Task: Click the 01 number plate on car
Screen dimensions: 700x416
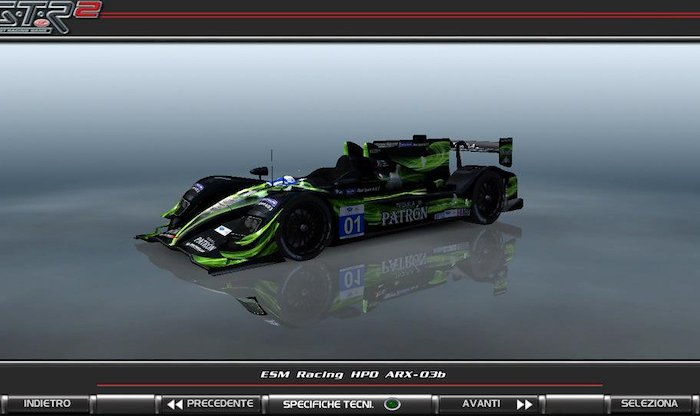Action: click(x=352, y=222)
